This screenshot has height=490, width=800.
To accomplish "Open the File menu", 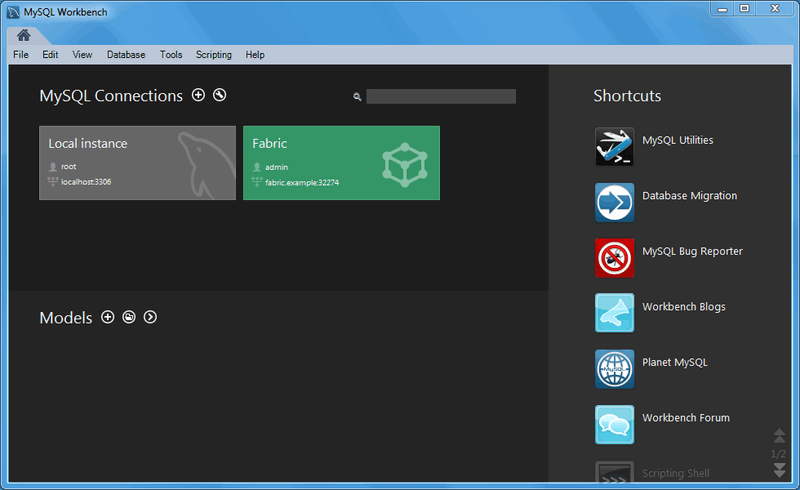I will (21, 55).
